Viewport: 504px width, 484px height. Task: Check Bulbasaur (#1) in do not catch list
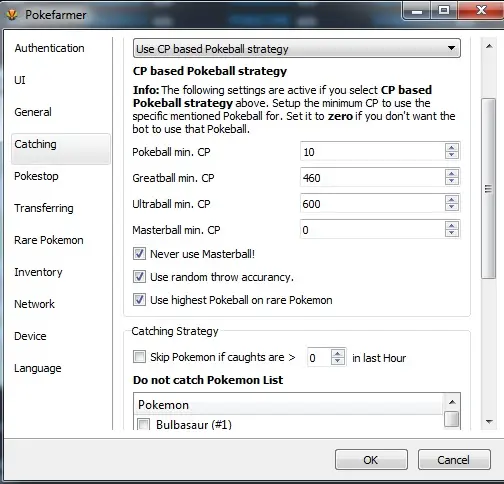pyautogui.click(x=144, y=424)
